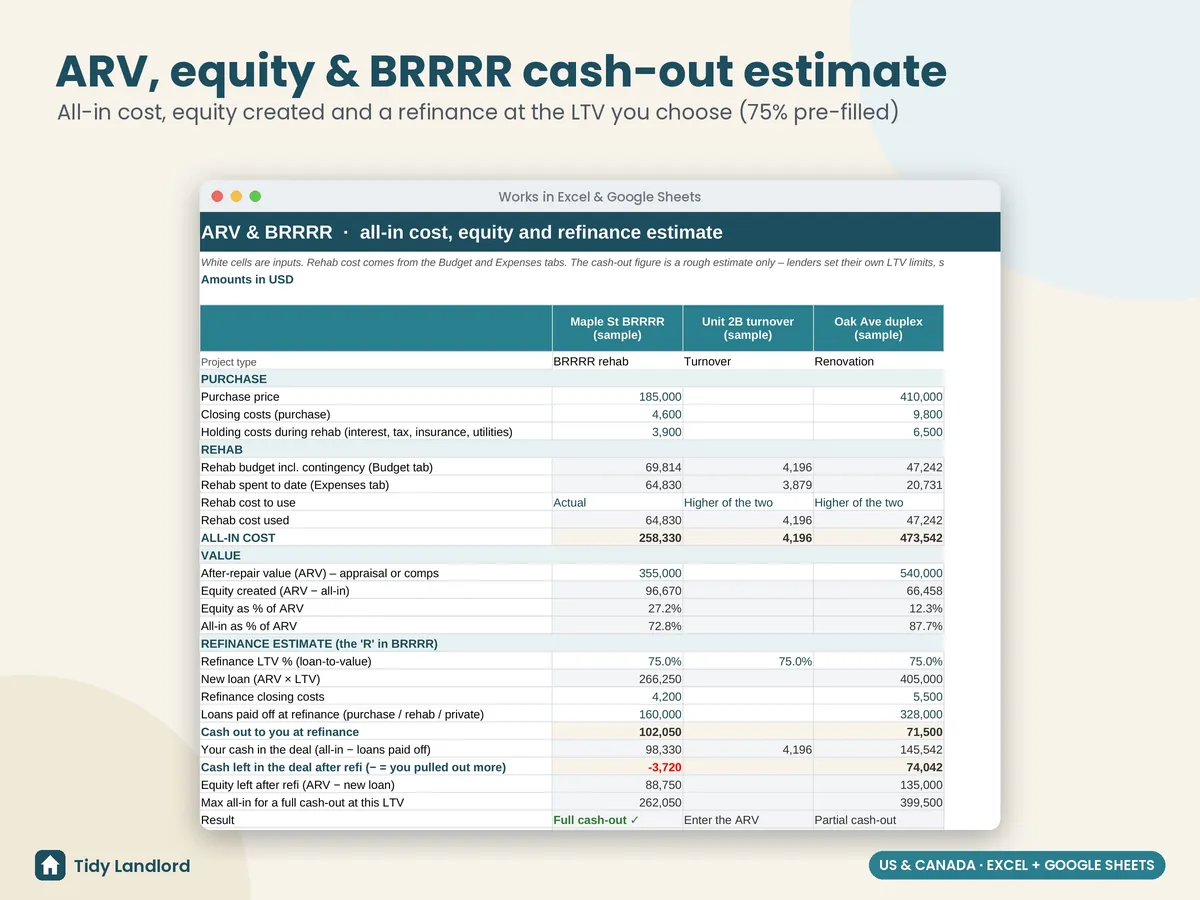The height and width of the screenshot is (900, 1200).
Task: Select the 'Amounts in USD' label
Action: (247, 279)
